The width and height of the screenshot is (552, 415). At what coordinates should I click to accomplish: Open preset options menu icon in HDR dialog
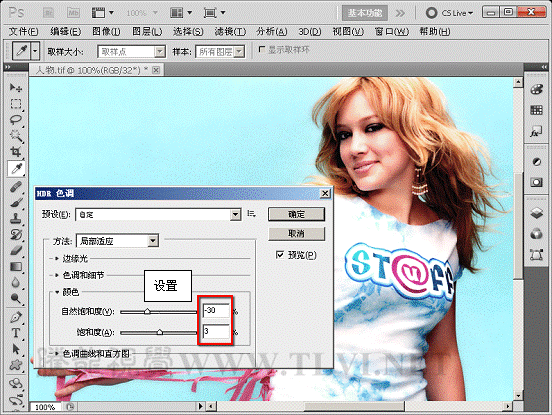click(251, 214)
